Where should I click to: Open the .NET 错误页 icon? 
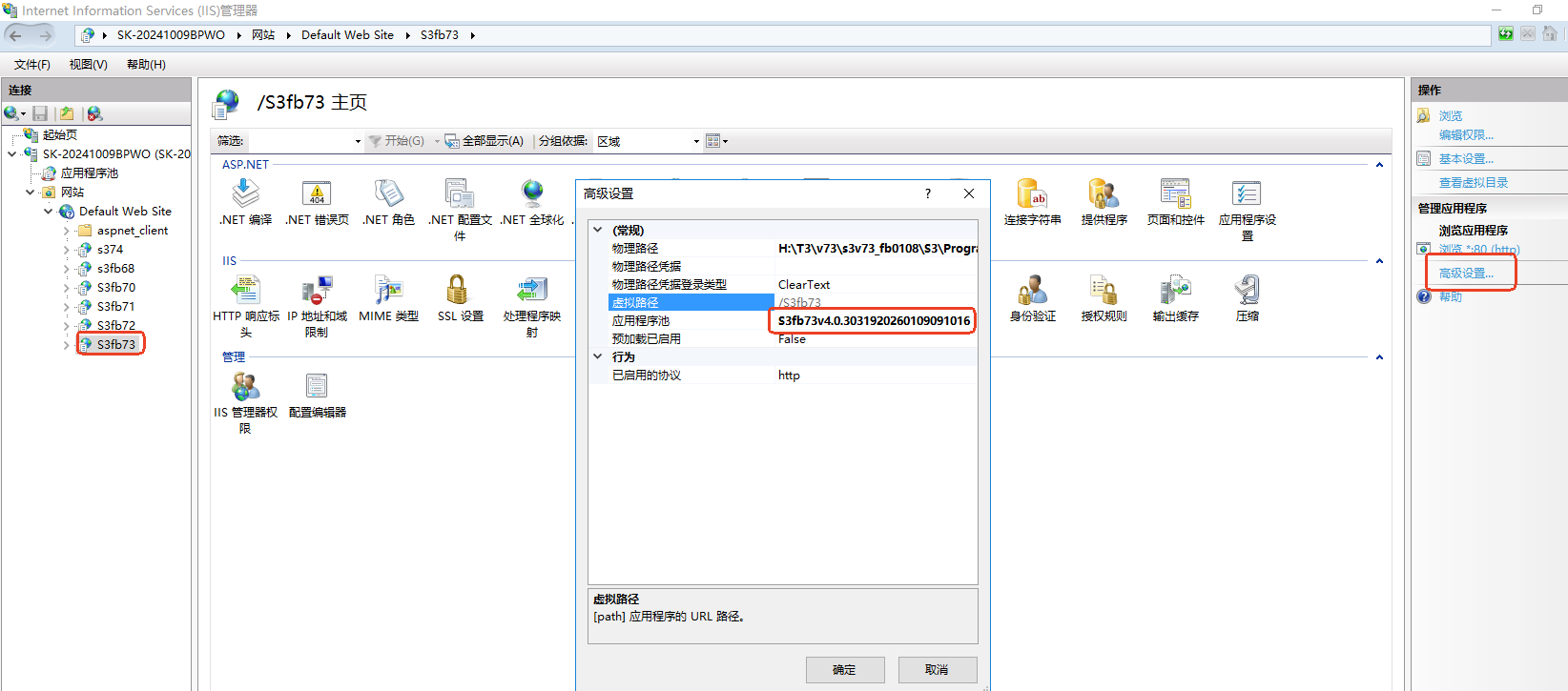[317, 193]
